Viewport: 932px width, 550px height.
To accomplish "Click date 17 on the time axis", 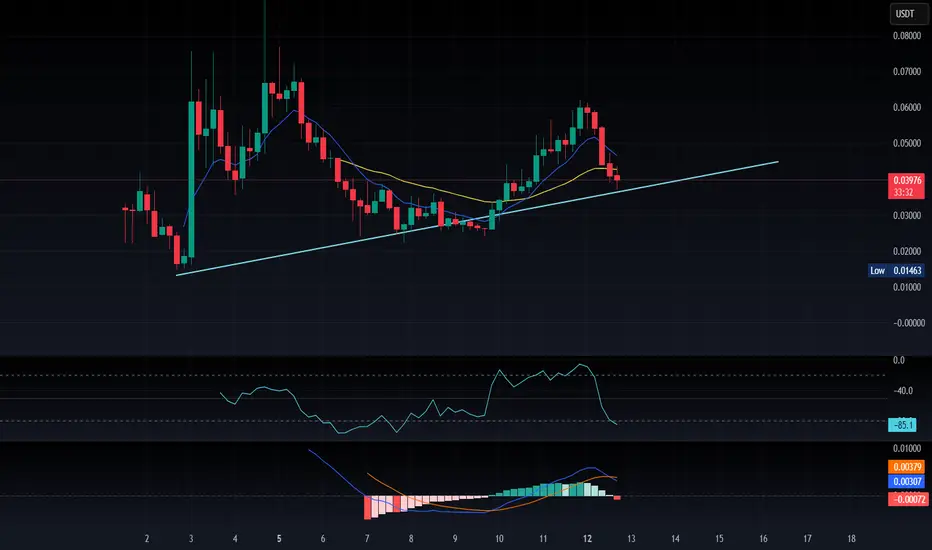I will tap(807, 539).
